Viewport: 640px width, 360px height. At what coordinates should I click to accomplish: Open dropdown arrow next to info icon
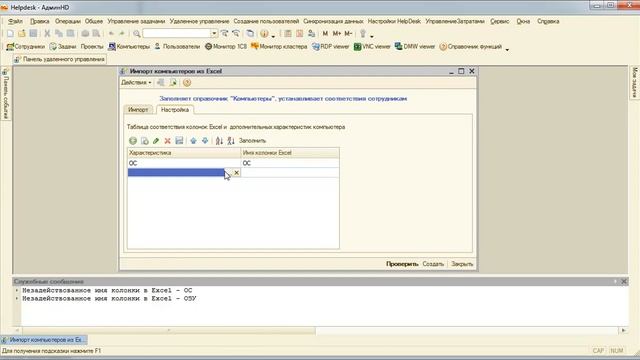point(273,36)
